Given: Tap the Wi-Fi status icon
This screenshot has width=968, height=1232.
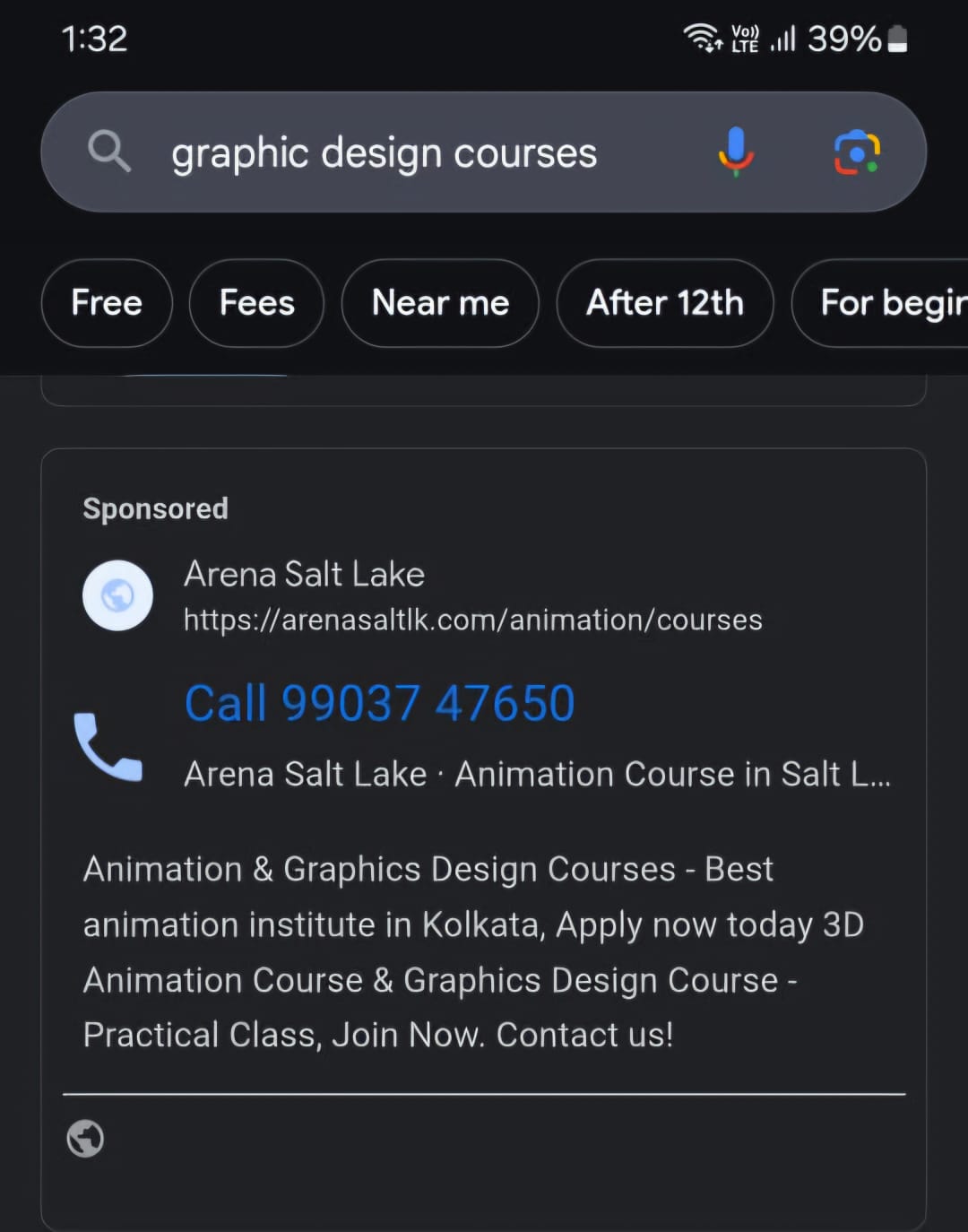Looking at the screenshot, I should (702, 39).
